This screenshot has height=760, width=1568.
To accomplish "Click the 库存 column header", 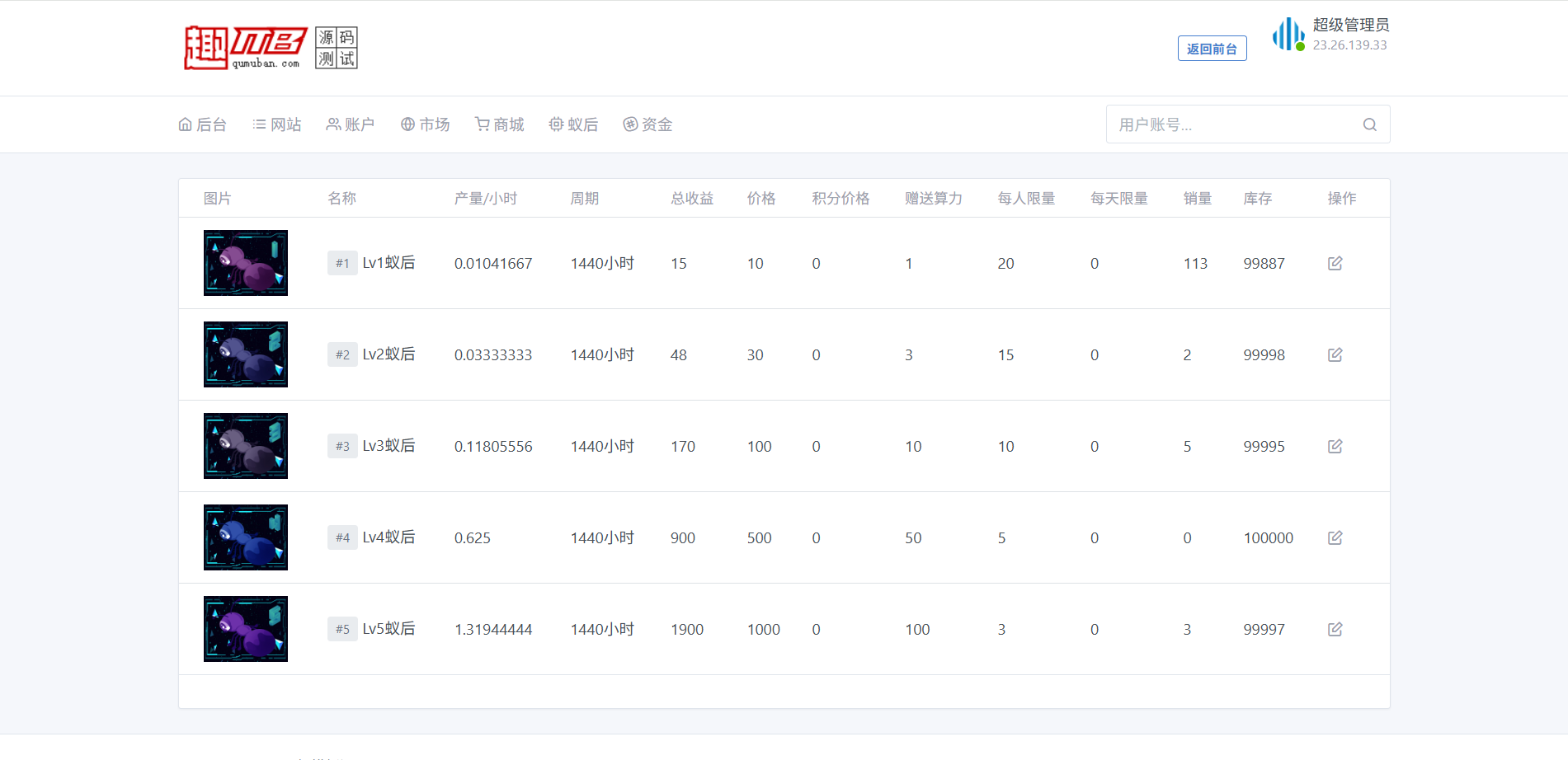I will (x=1258, y=199).
